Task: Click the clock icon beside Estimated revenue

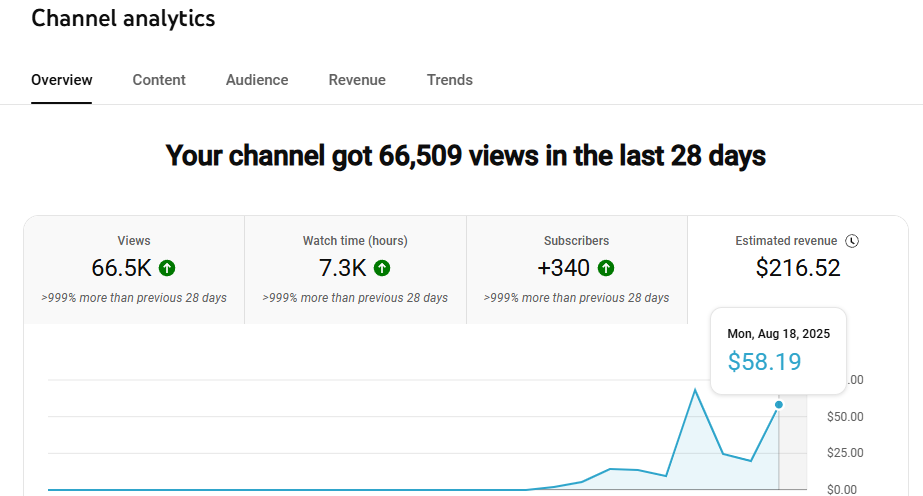Action: click(852, 241)
